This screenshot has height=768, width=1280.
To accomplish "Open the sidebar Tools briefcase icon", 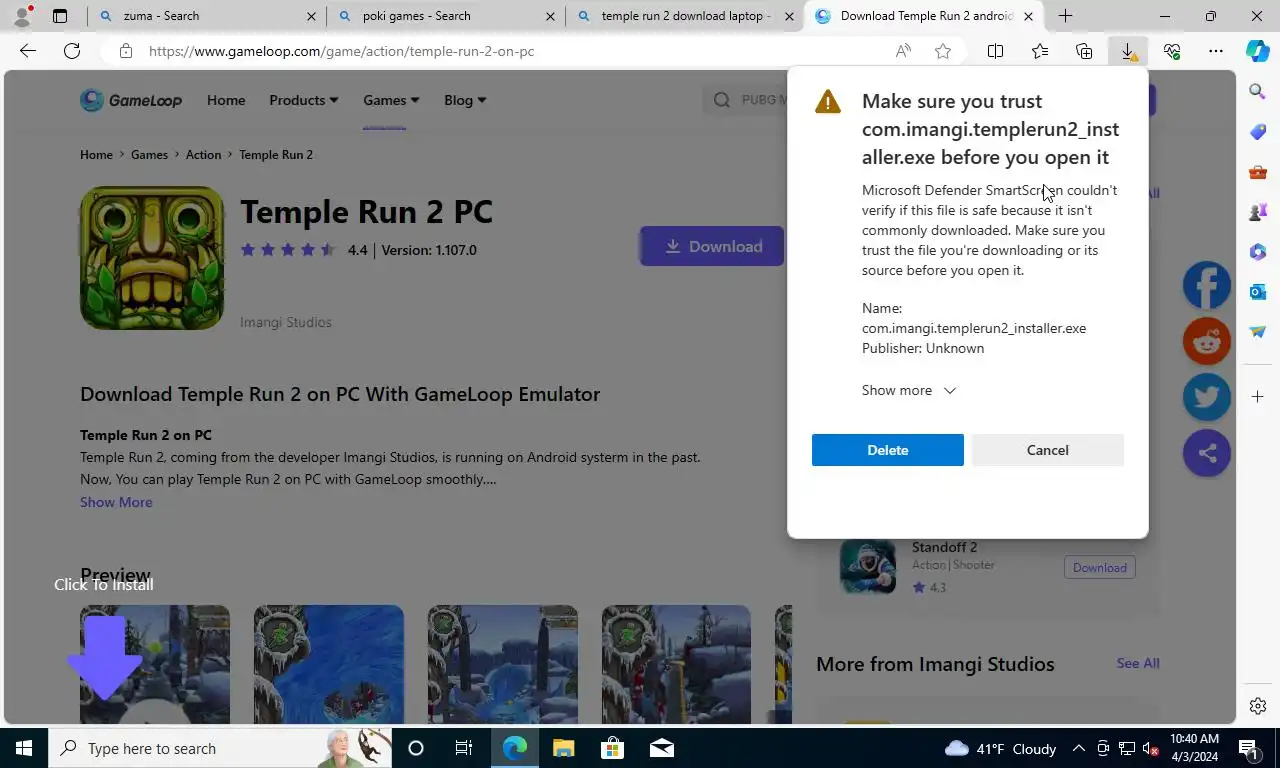I will pyautogui.click(x=1258, y=172).
